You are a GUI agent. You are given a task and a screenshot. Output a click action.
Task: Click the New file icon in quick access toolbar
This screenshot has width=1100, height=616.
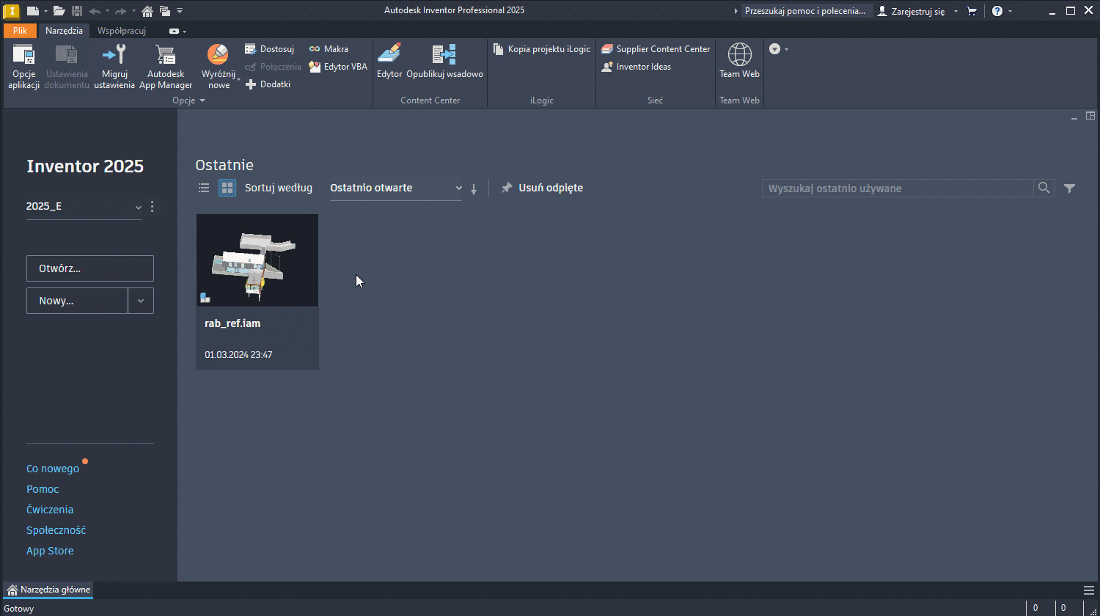[x=32, y=11]
